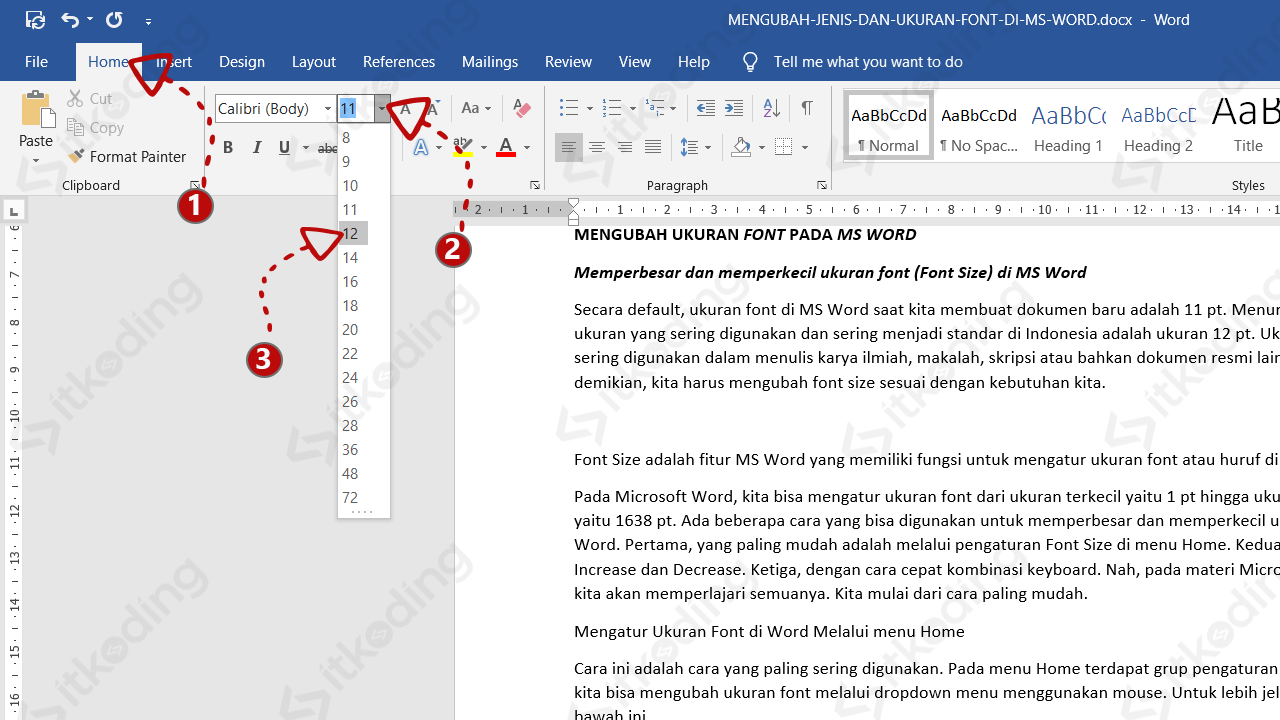Click the Multilevel list icon

[x=655, y=108]
